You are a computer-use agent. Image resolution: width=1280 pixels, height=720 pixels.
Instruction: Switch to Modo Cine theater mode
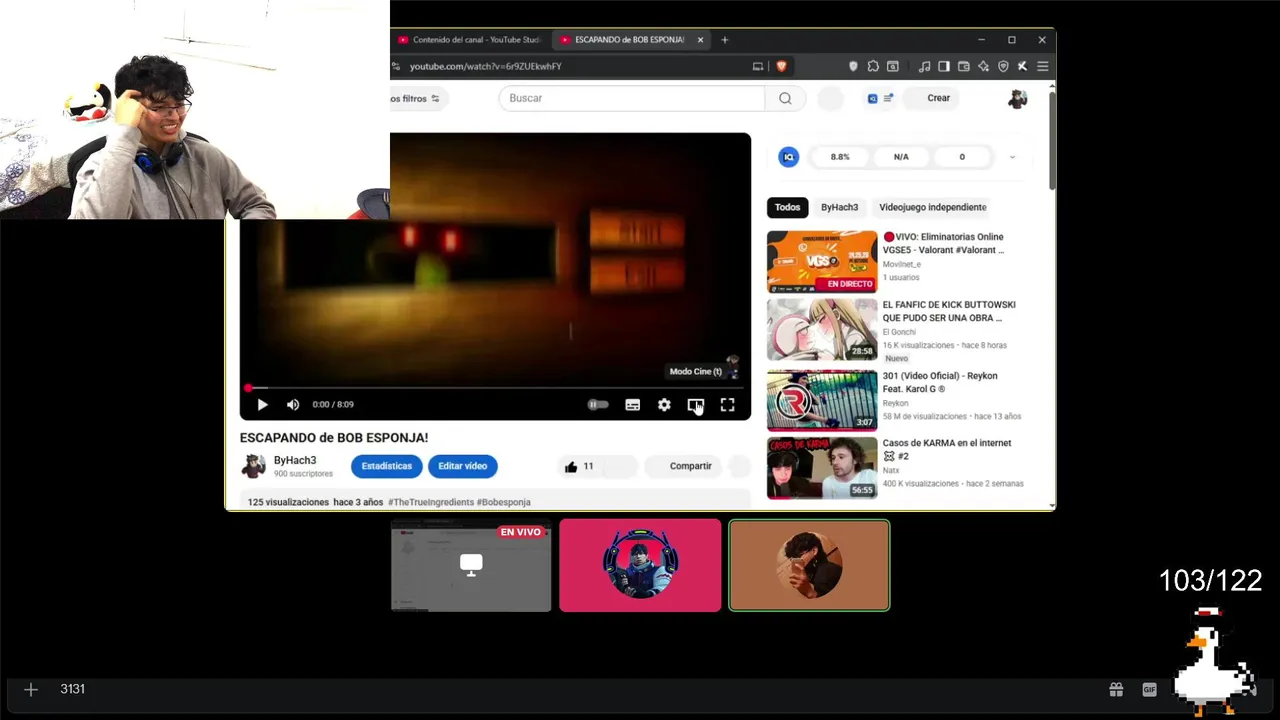(696, 405)
